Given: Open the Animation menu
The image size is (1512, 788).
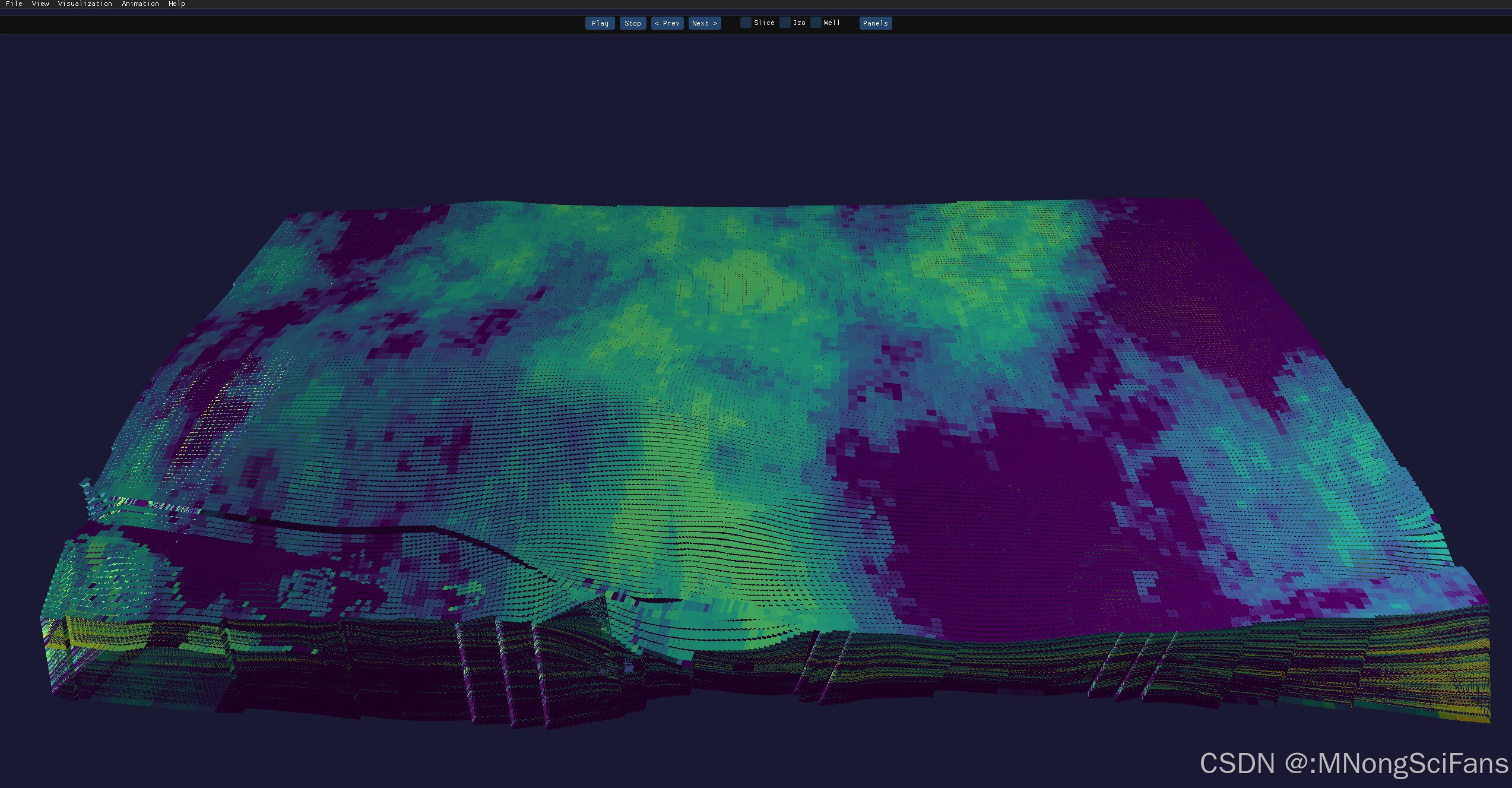Looking at the screenshot, I should (140, 4).
